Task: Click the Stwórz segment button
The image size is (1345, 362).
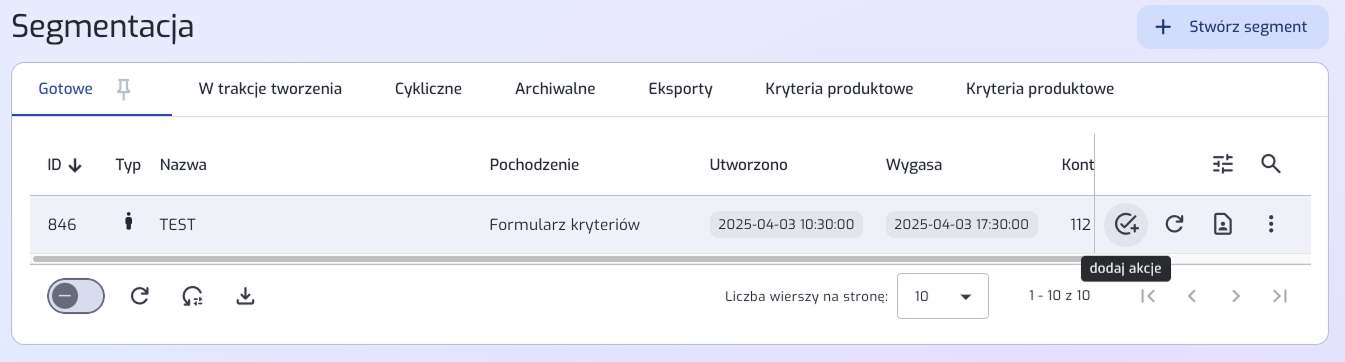Action: 1233,27
